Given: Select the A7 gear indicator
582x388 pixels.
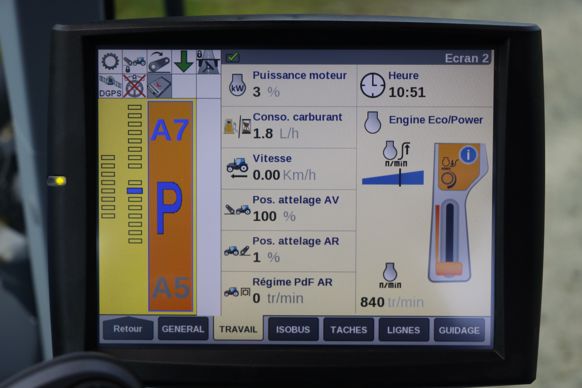Looking at the screenshot, I should point(170,130).
